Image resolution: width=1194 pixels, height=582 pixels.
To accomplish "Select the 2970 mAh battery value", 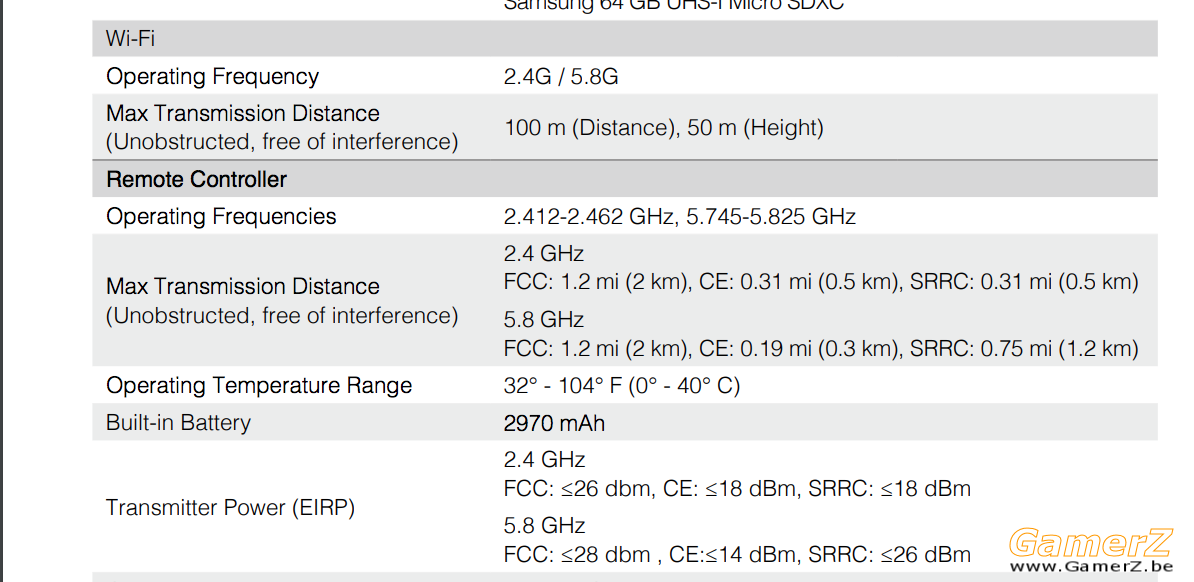I will (x=554, y=423).
